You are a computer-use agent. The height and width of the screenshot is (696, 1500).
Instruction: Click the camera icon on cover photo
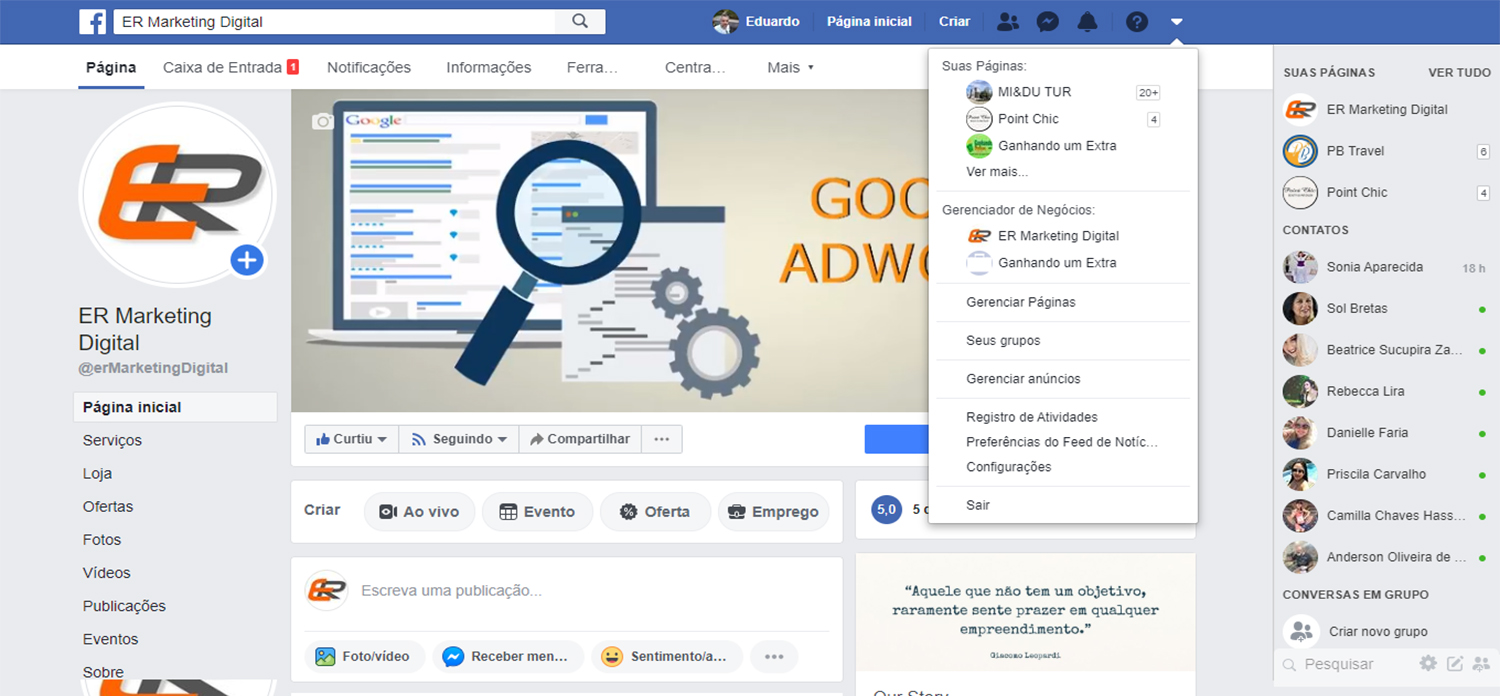(322, 121)
